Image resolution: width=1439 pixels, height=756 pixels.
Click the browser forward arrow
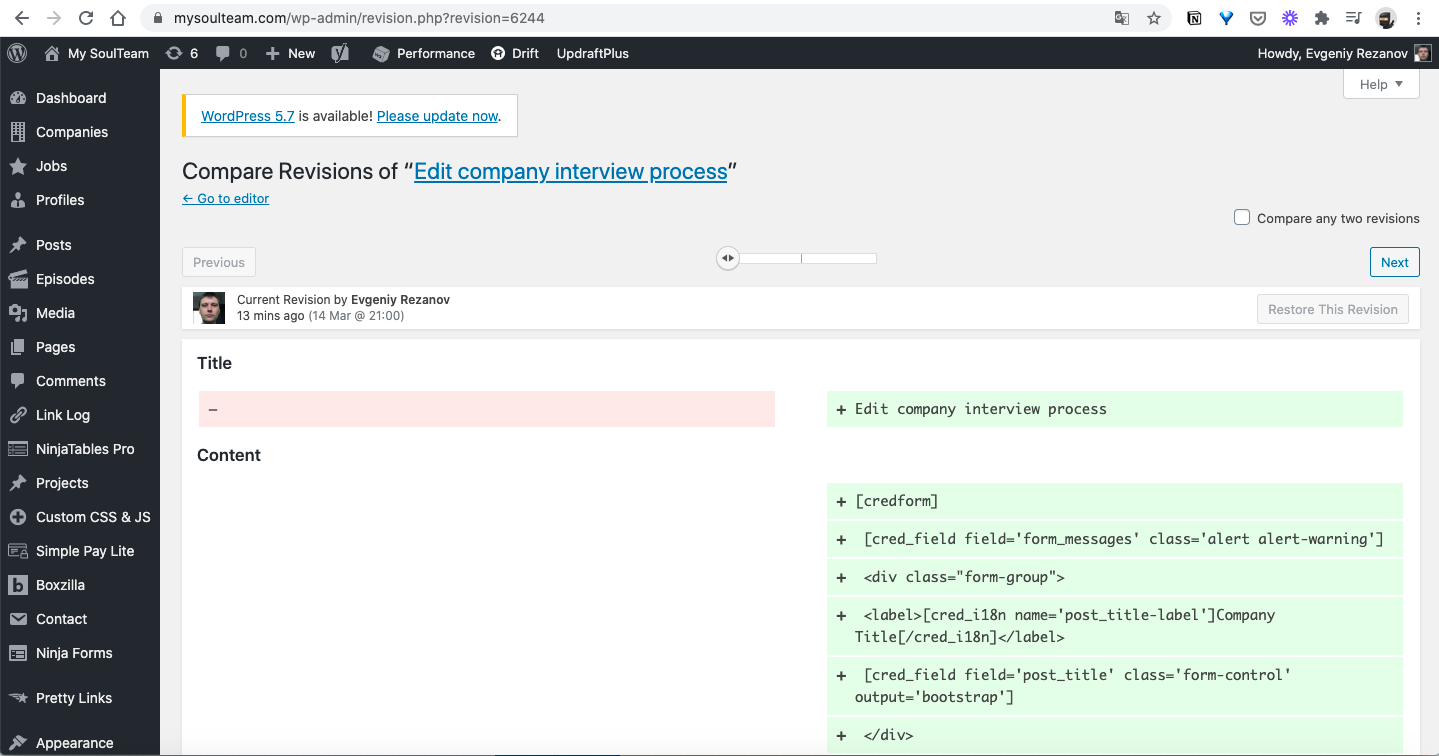[54, 18]
